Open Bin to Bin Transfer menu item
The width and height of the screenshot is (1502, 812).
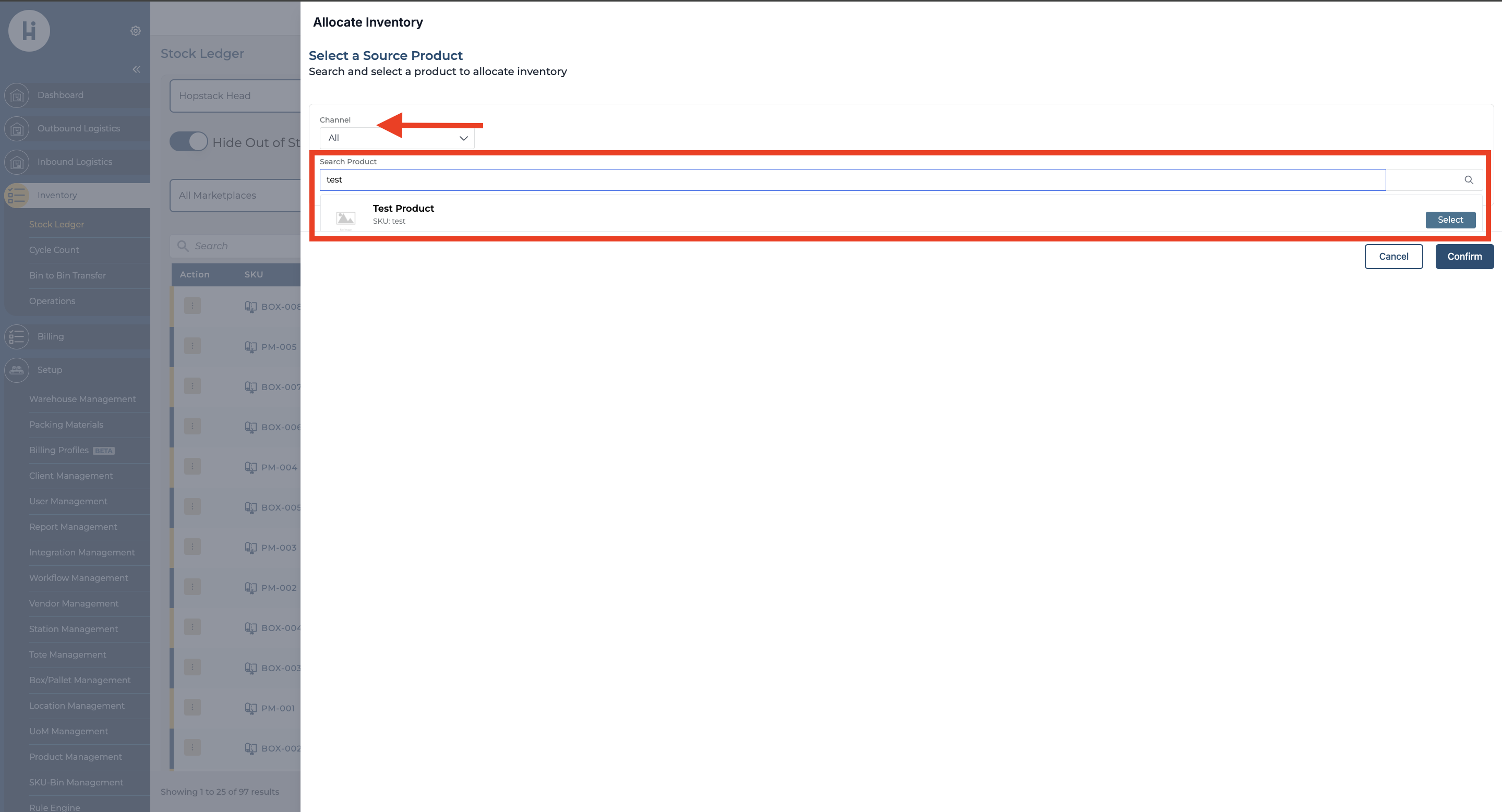[68, 275]
